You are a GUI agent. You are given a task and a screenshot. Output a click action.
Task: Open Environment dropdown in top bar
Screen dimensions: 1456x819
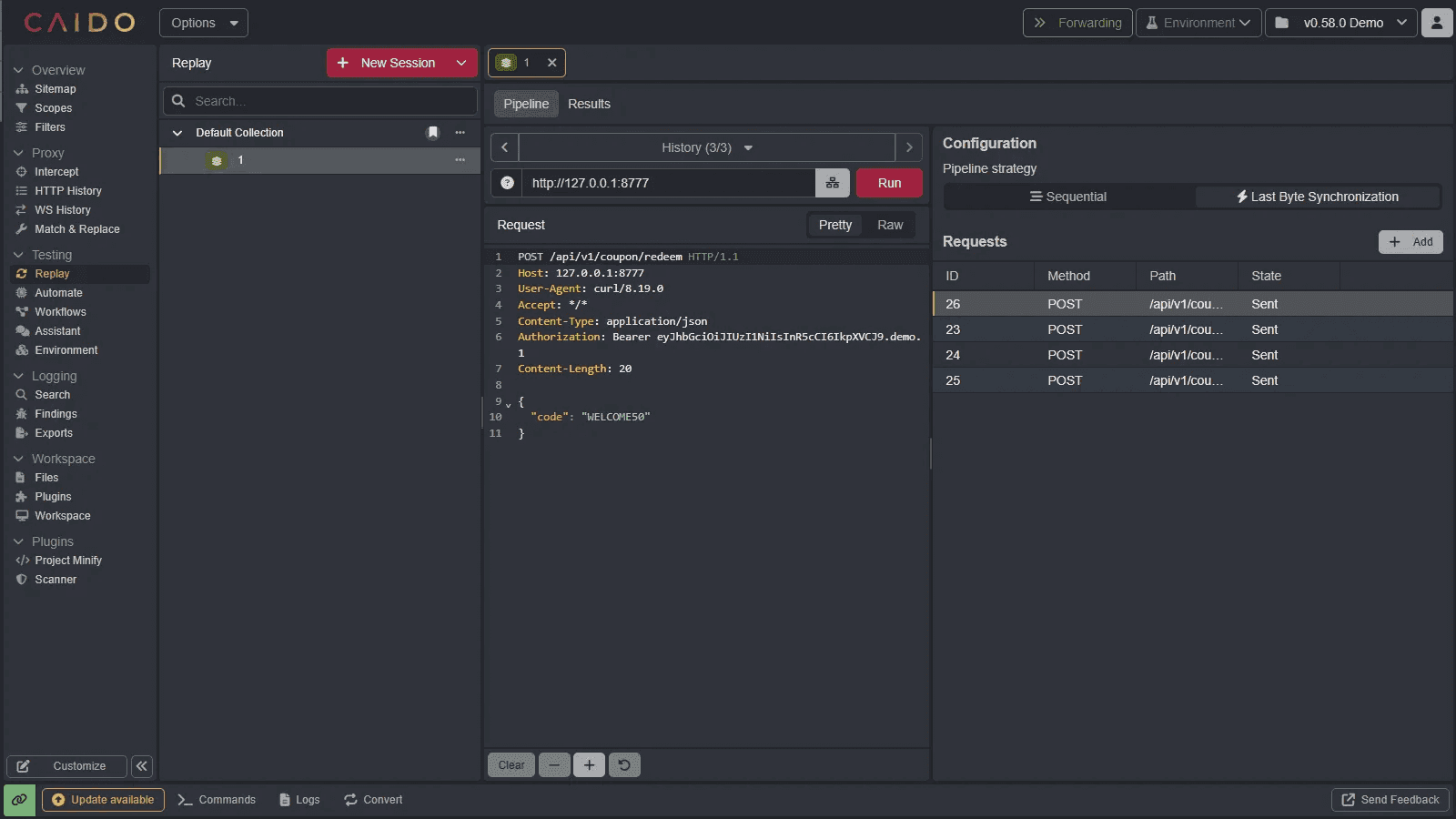1198,23
